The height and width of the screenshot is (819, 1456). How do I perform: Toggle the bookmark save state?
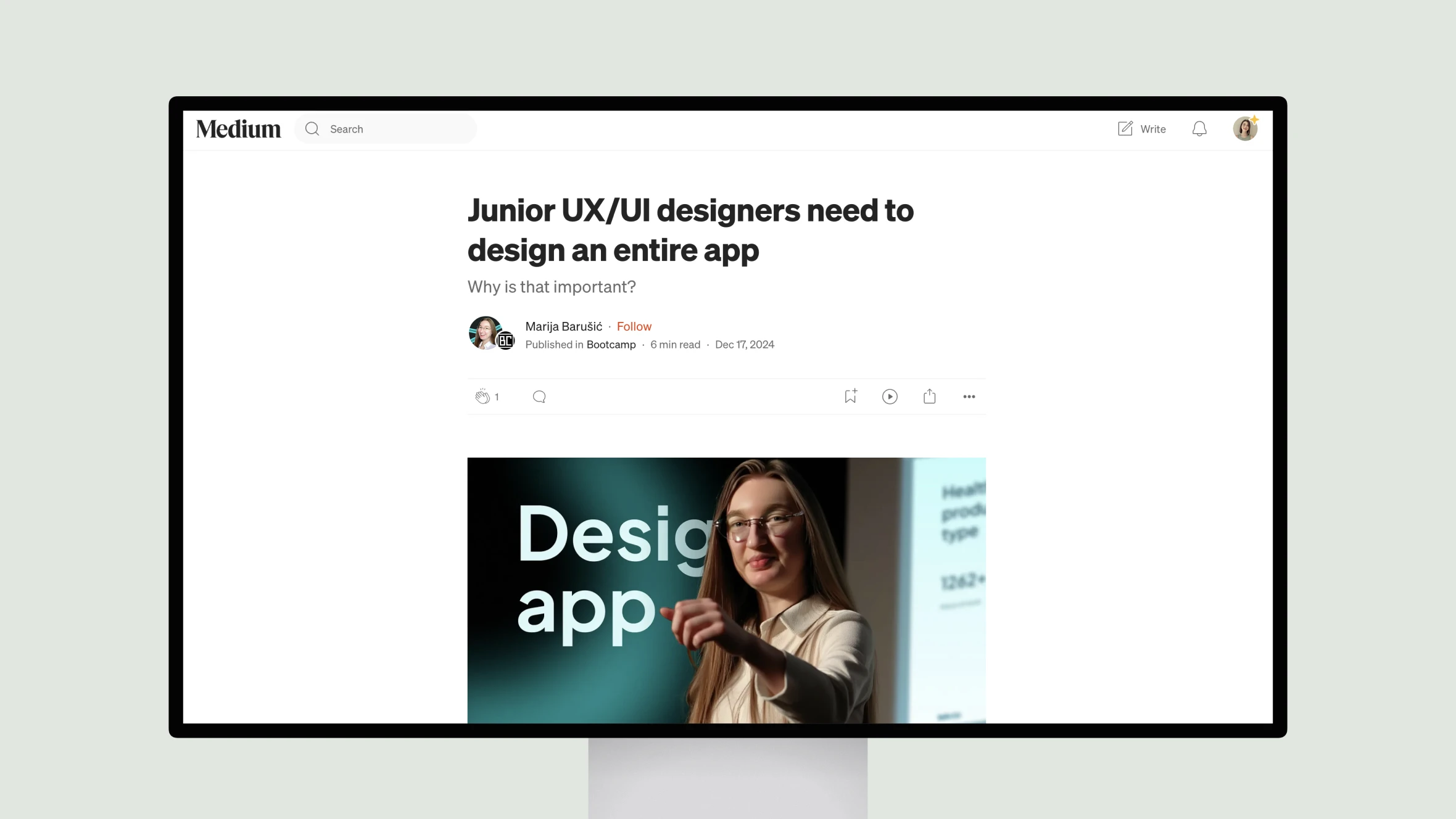pyautogui.click(x=850, y=396)
